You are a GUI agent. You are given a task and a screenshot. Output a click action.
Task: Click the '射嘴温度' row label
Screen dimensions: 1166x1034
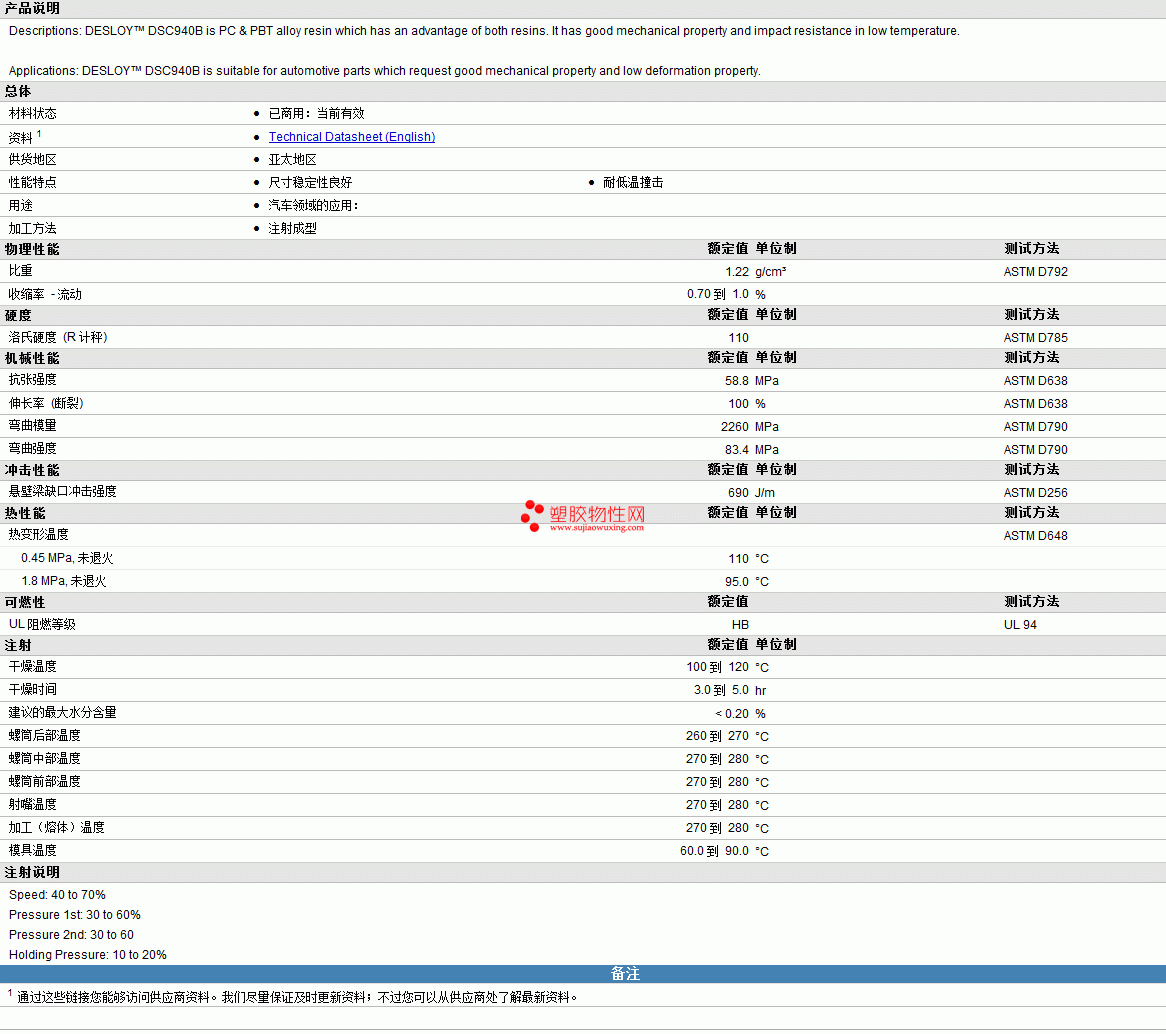point(33,806)
